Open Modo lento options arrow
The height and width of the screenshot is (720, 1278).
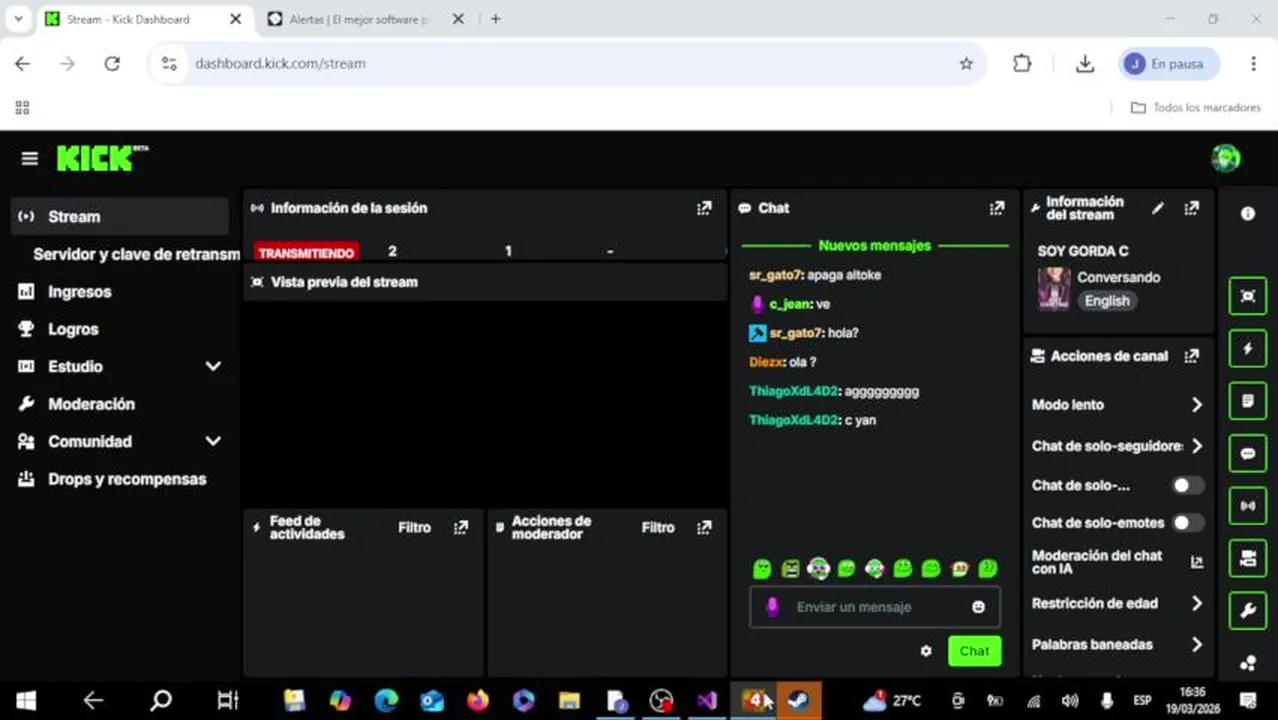pyautogui.click(x=1197, y=405)
